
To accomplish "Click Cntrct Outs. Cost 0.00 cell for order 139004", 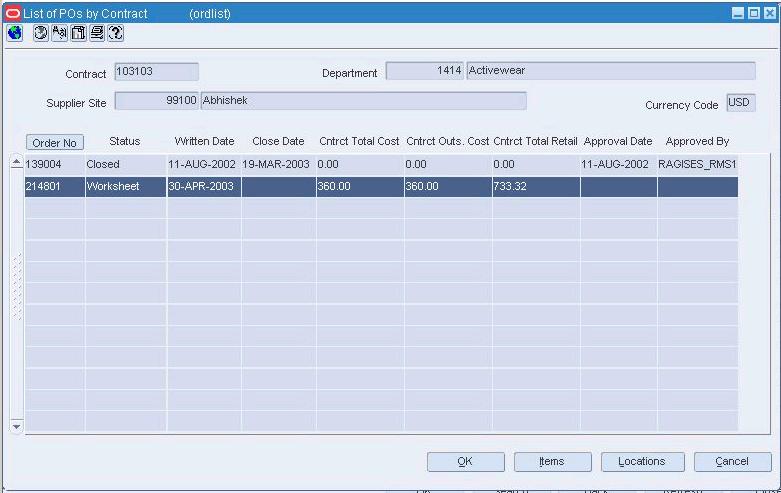I will tap(448, 164).
